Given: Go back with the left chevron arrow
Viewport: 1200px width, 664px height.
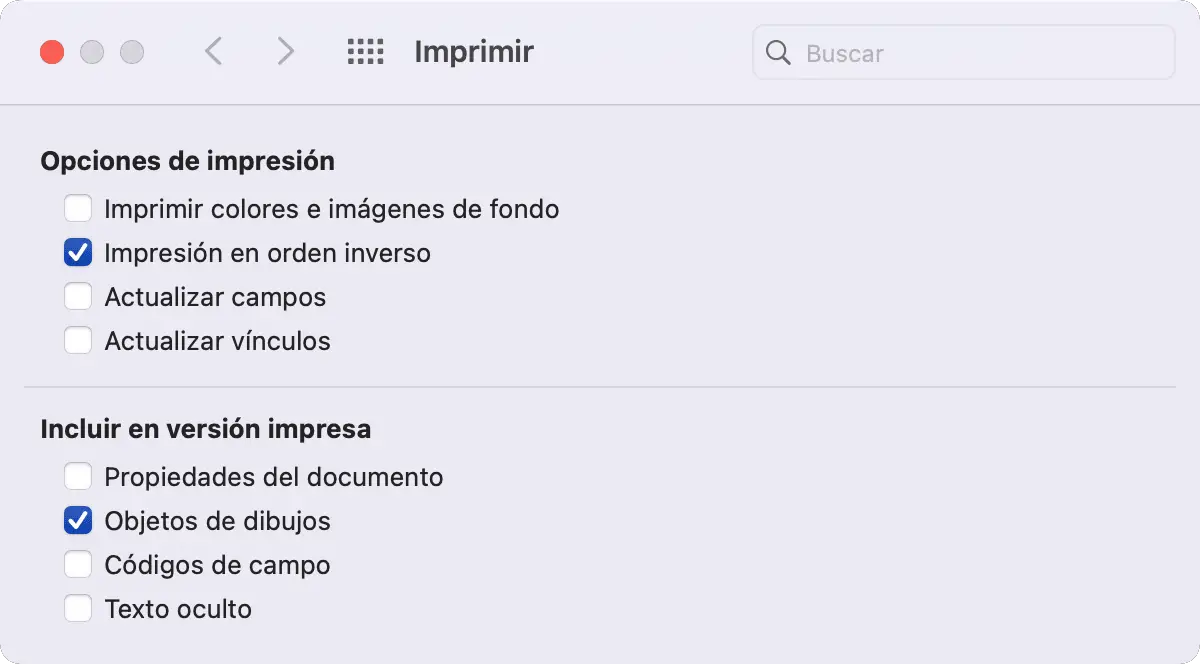Looking at the screenshot, I should (x=213, y=52).
